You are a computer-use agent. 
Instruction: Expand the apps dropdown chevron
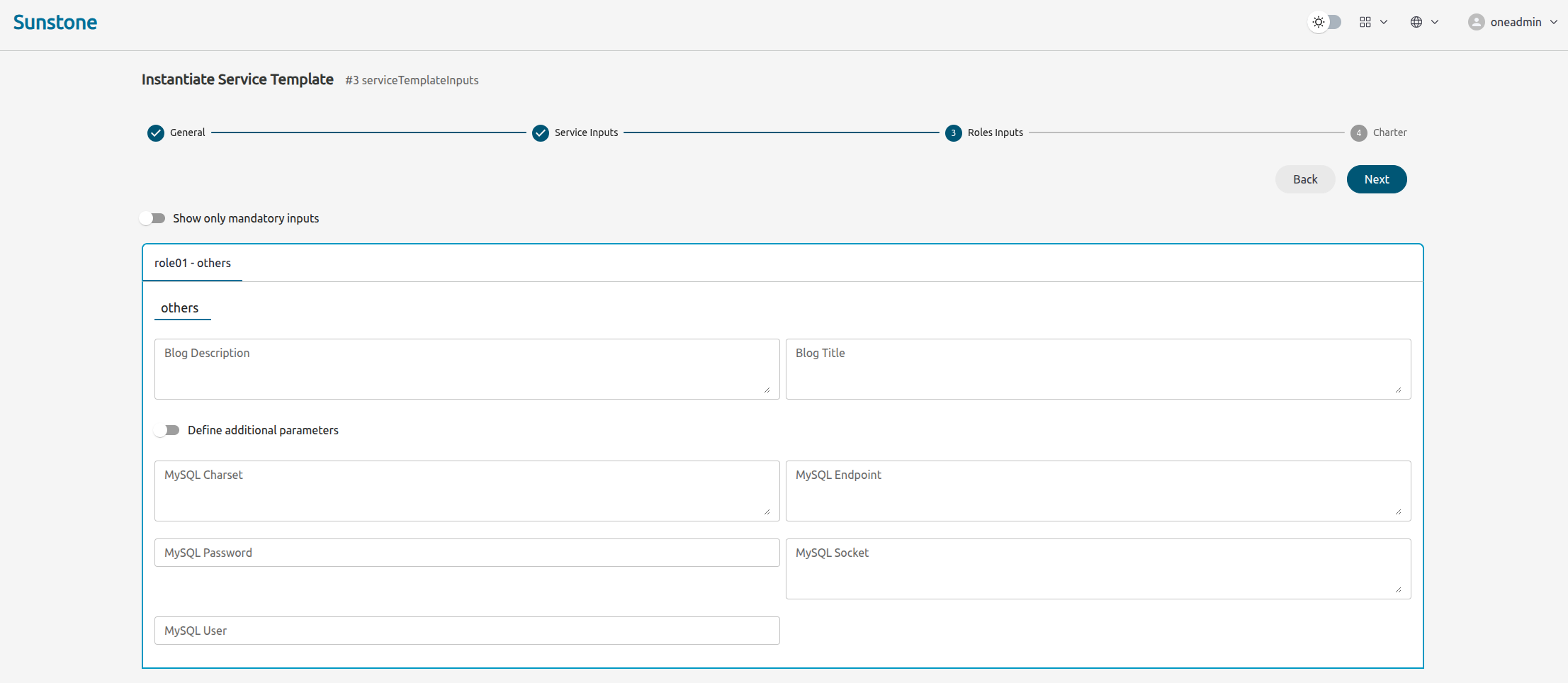click(1385, 22)
